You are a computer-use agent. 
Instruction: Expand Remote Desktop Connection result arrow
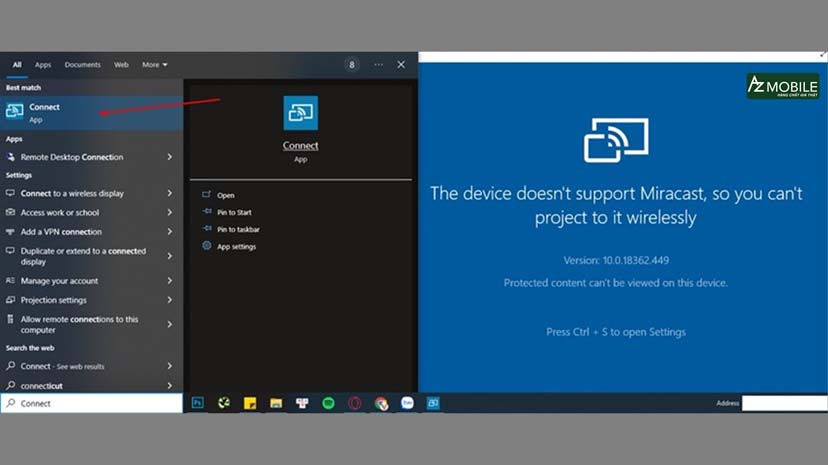(x=170, y=157)
